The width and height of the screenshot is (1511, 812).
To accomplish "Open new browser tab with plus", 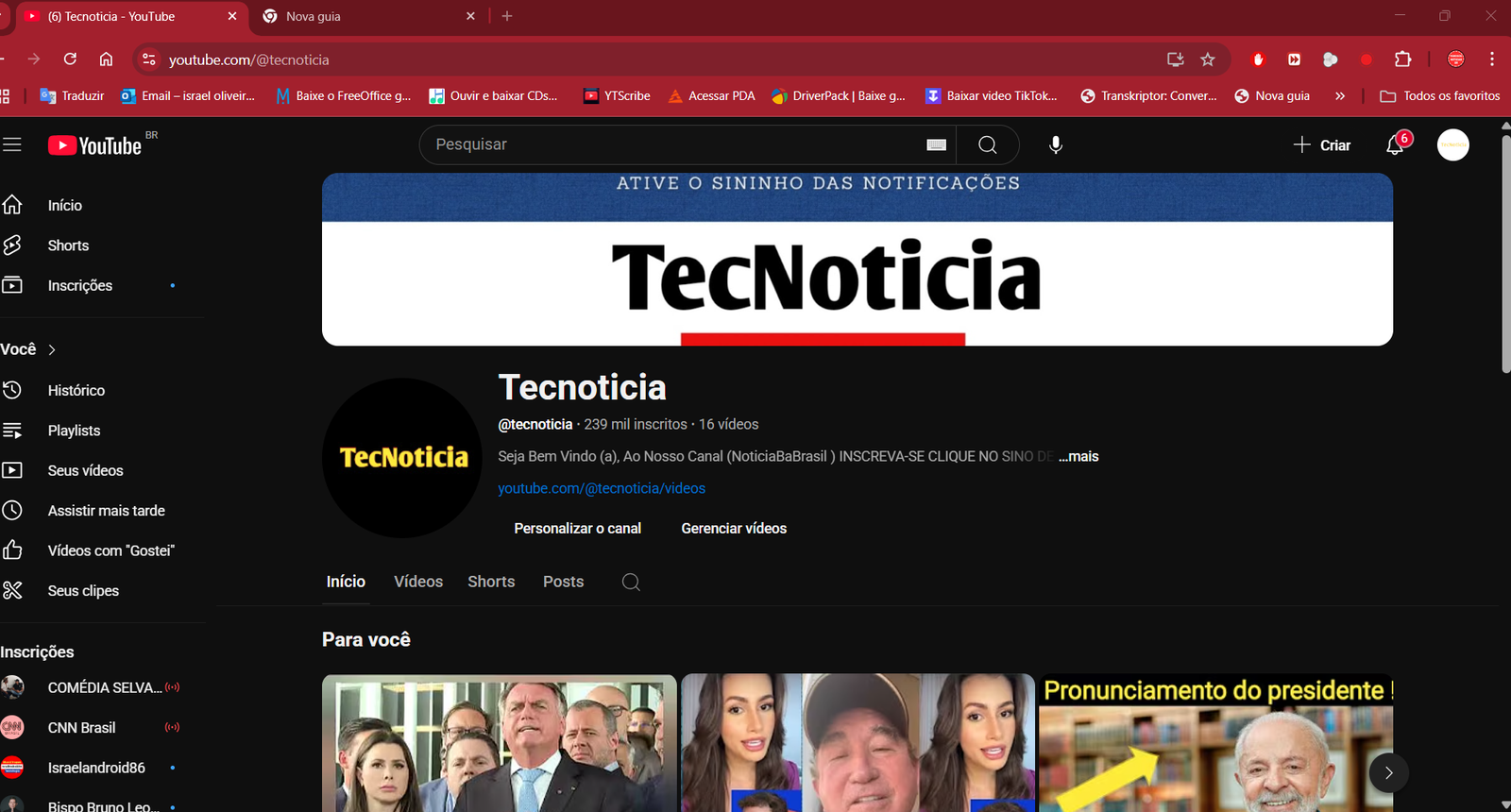I will pos(507,16).
